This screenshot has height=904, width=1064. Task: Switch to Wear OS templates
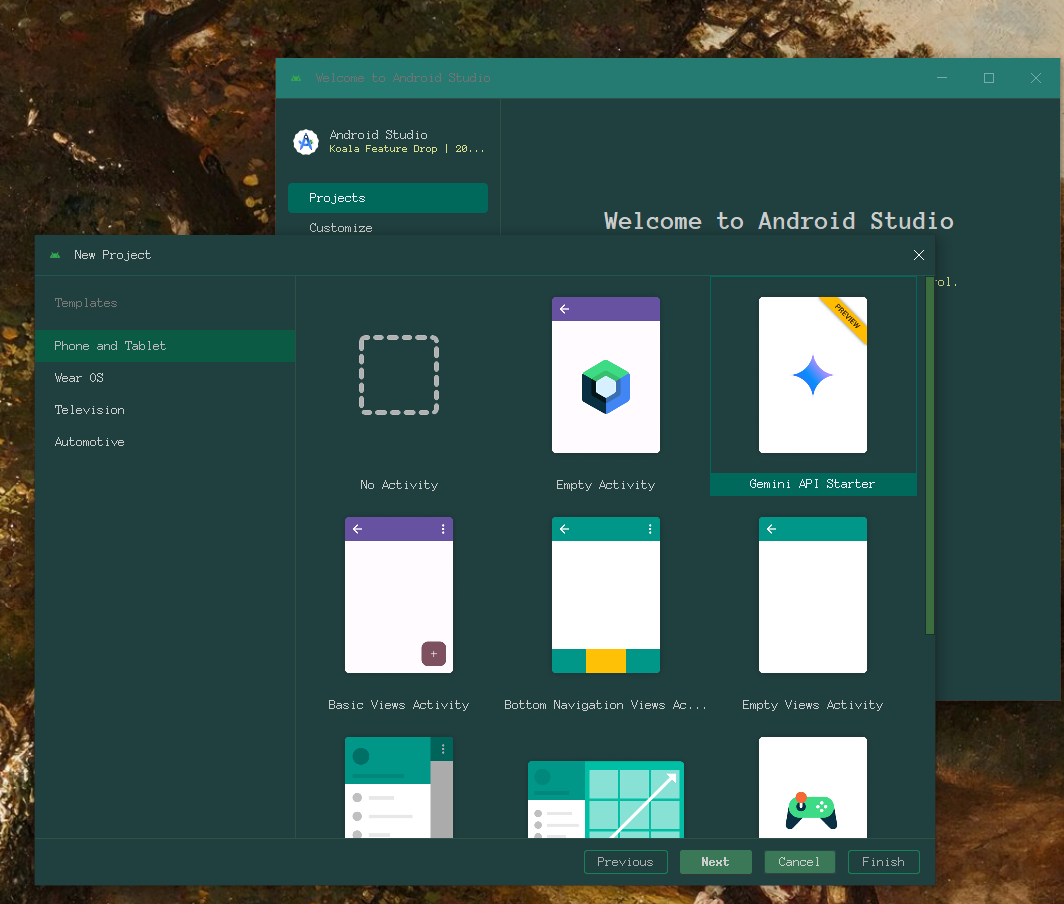coord(165,378)
